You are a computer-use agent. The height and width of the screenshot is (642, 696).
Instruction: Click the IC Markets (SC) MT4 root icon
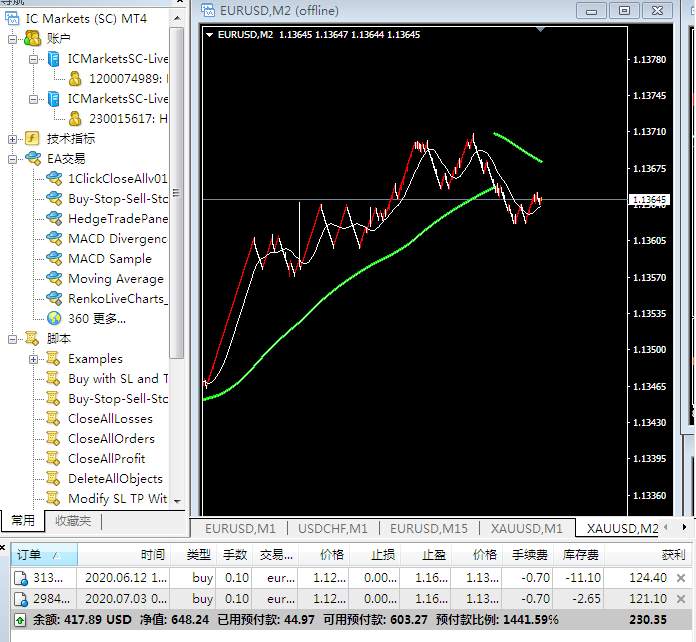[12, 19]
